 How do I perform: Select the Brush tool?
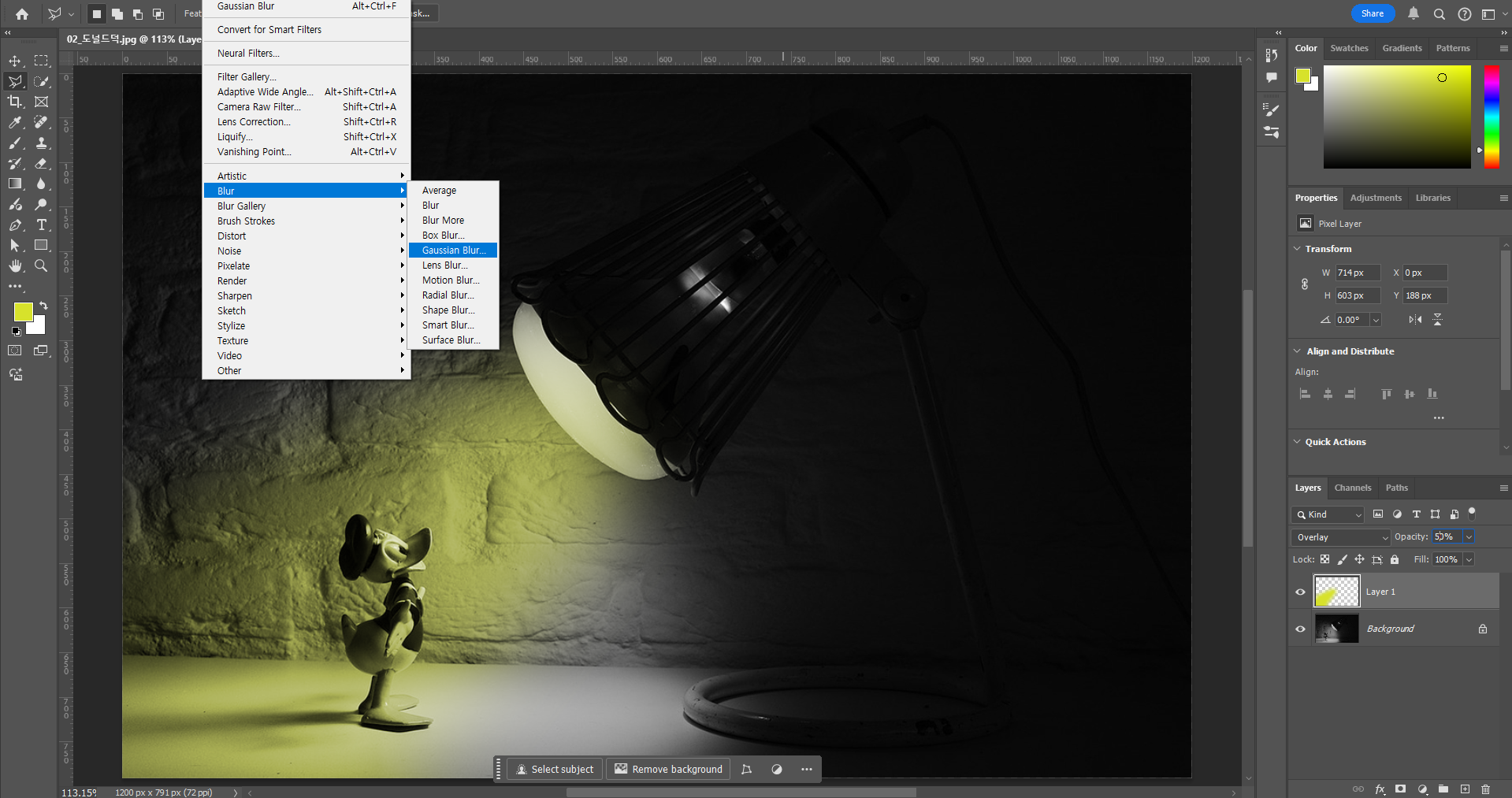(x=15, y=143)
